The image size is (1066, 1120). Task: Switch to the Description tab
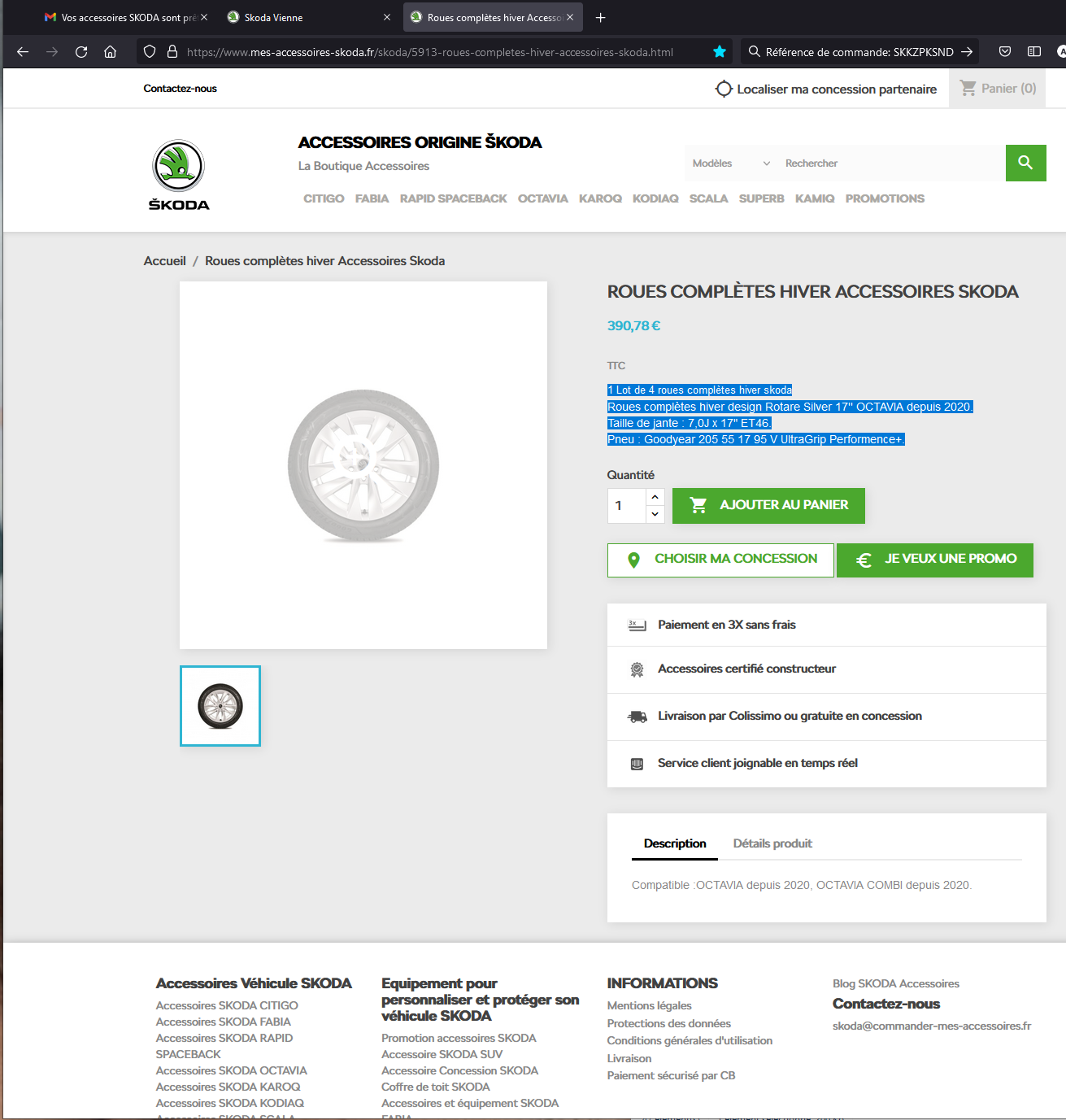coord(675,843)
